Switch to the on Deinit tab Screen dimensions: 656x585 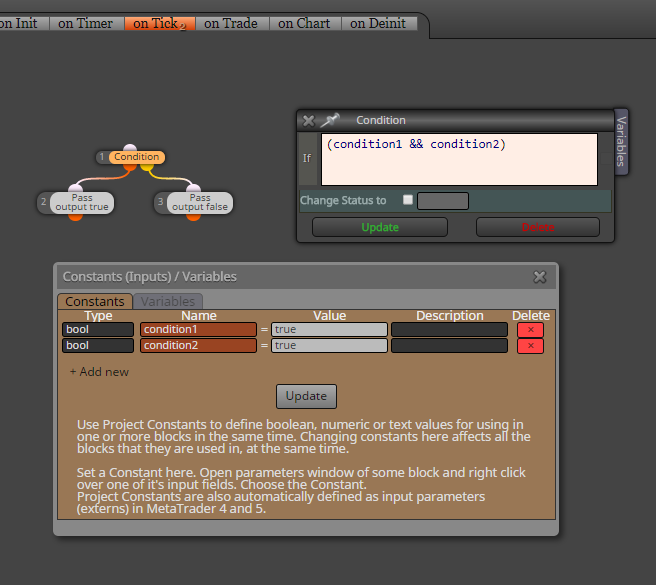click(378, 23)
